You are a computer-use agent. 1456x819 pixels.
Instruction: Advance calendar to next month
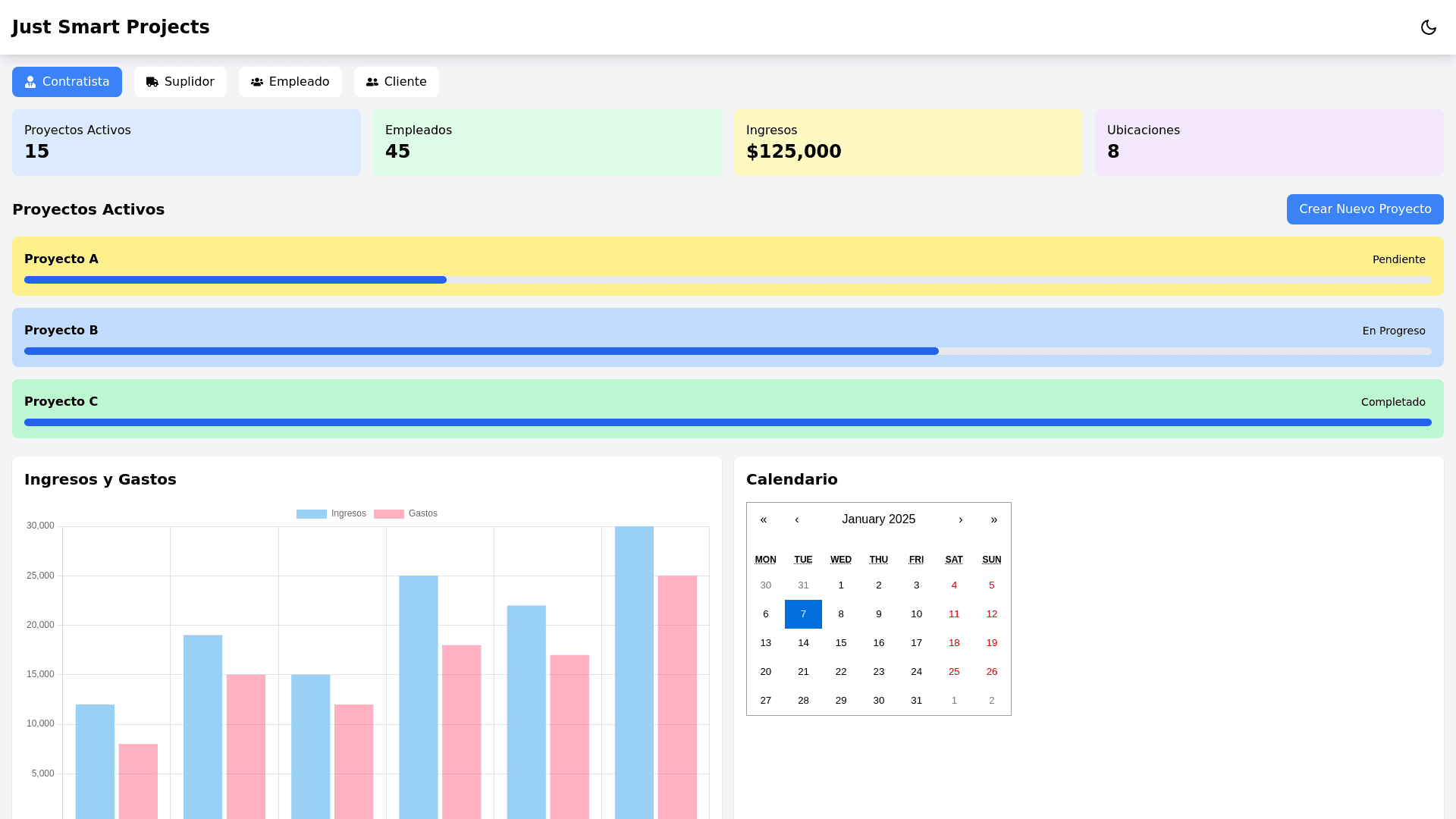pos(961,519)
